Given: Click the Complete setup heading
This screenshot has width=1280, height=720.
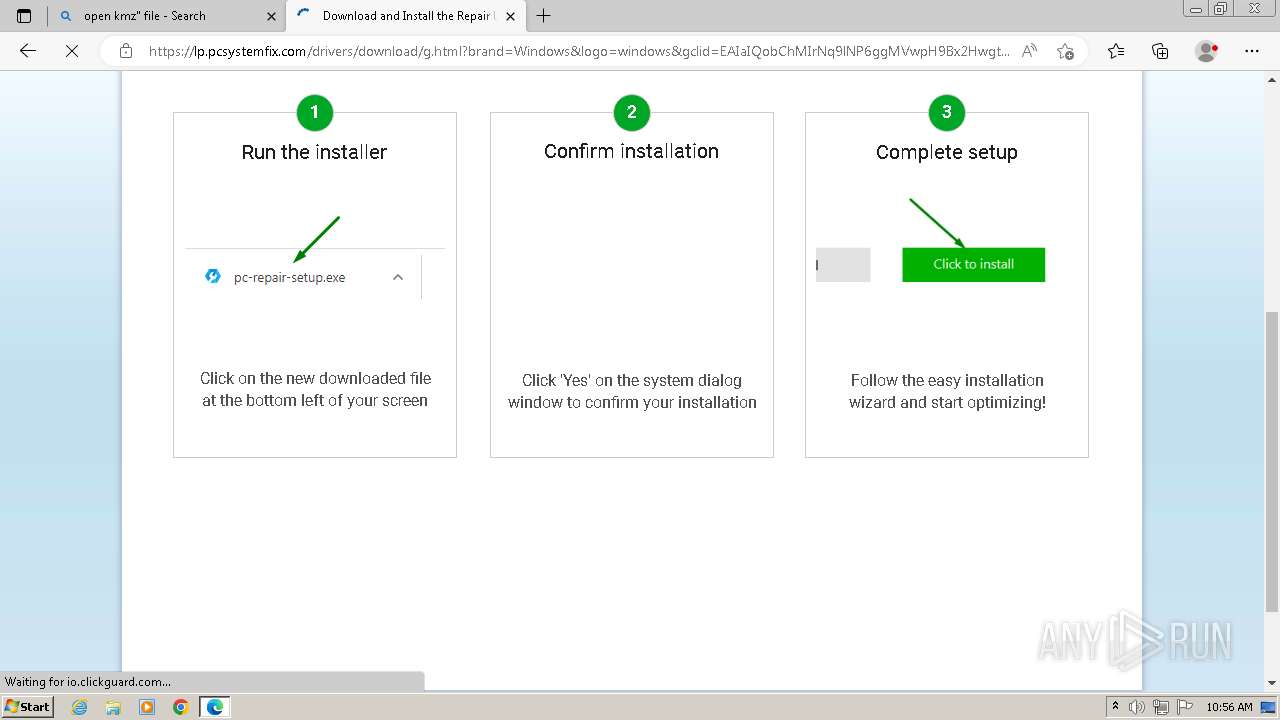Looking at the screenshot, I should [947, 152].
